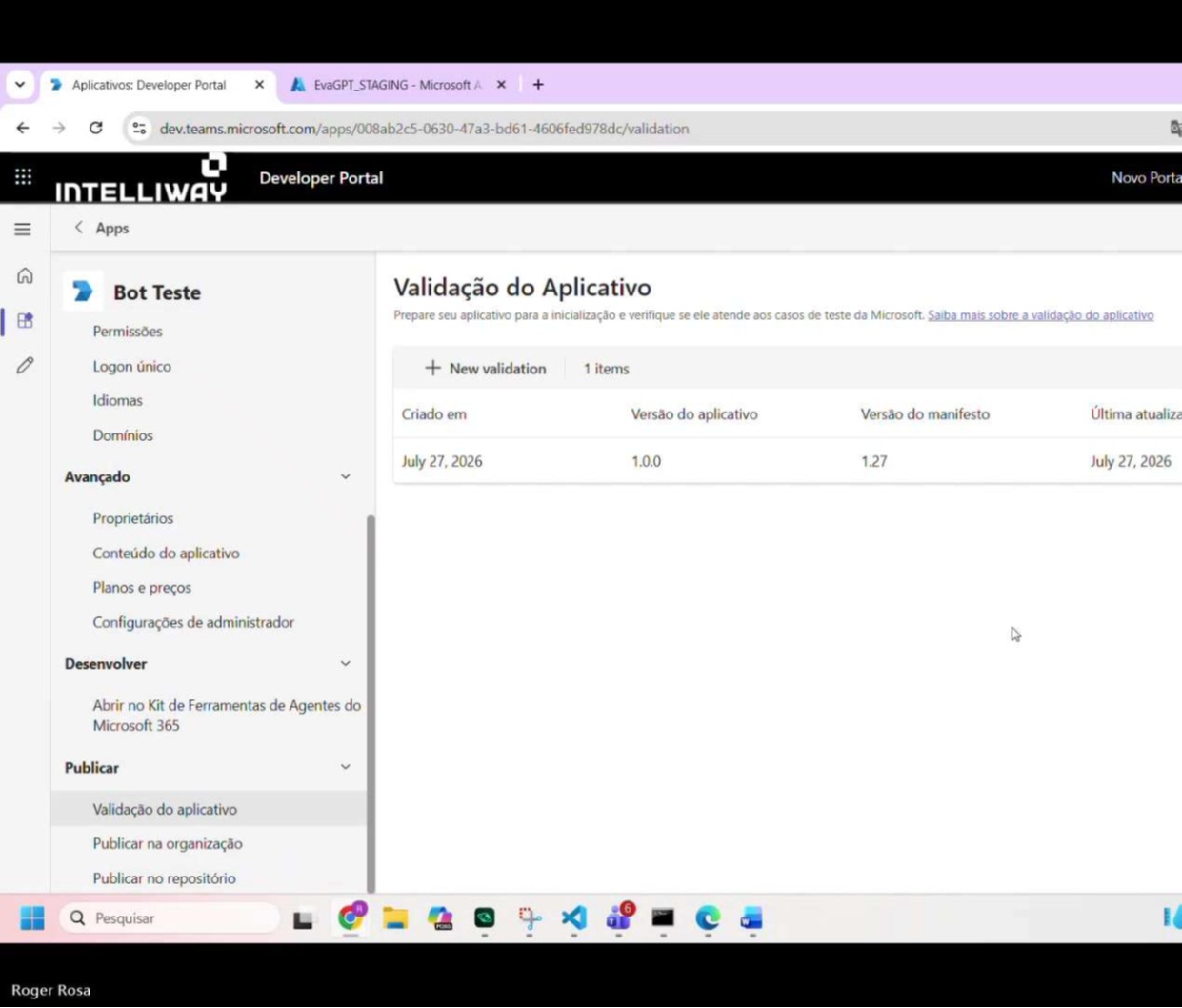Close the EvaGPT_STAGING tab

(x=501, y=85)
